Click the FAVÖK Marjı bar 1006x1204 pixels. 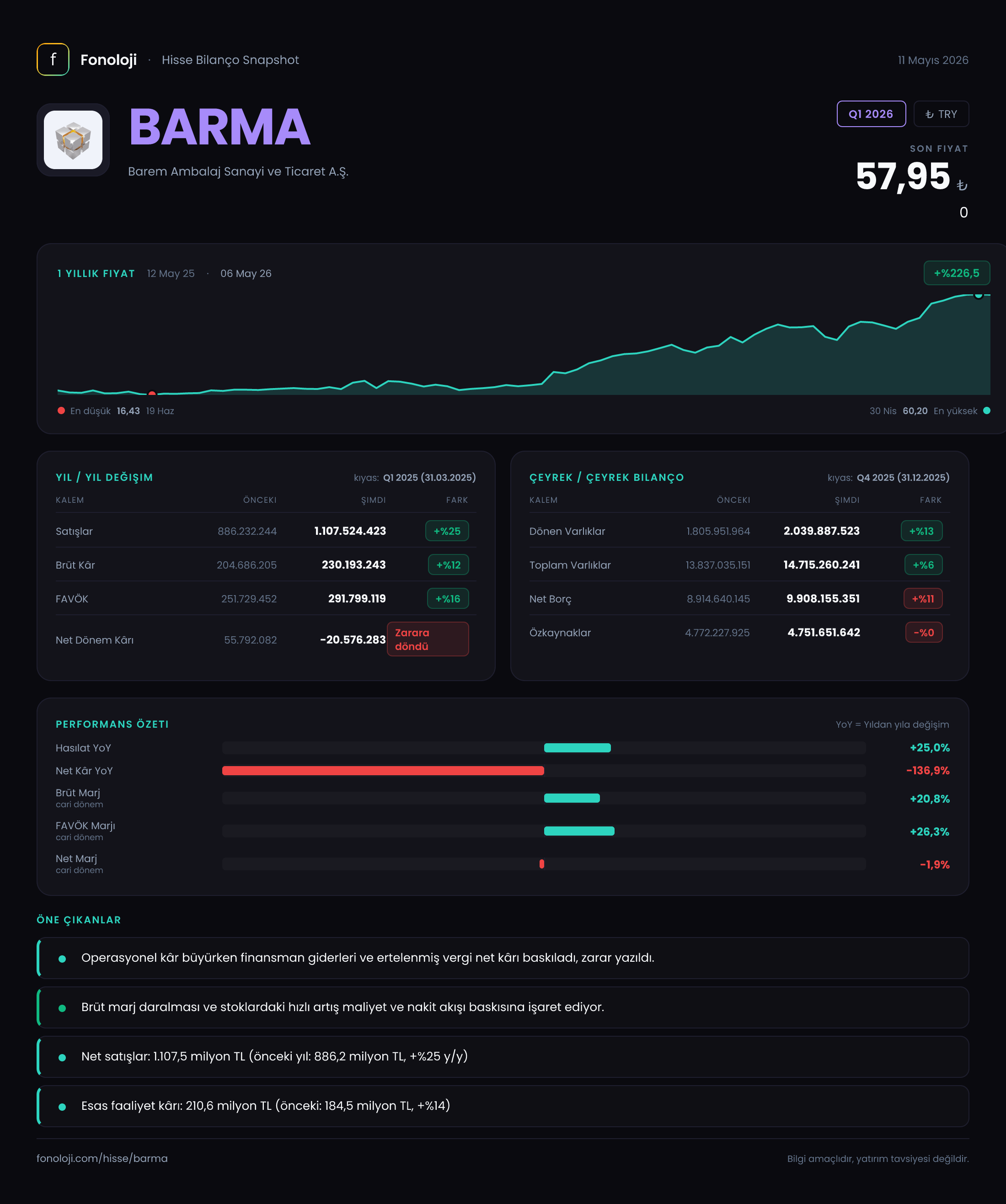(x=579, y=831)
